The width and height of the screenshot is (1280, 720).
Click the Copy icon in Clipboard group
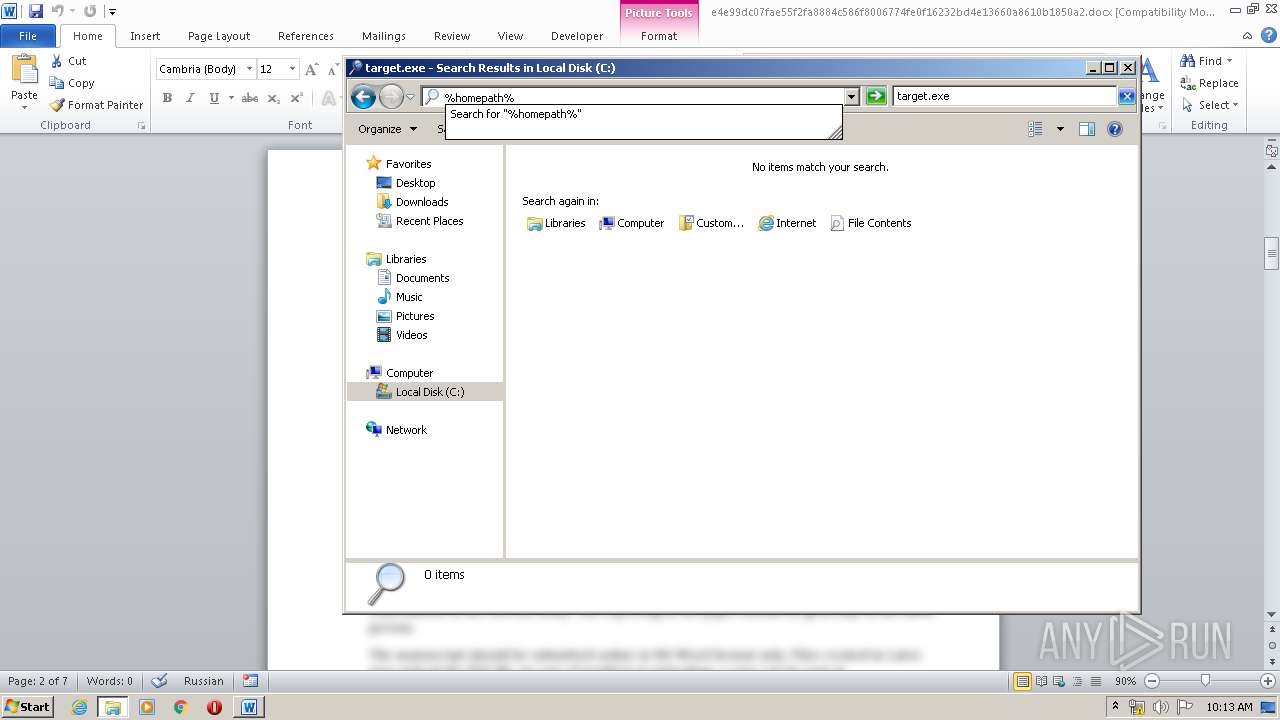click(57, 83)
